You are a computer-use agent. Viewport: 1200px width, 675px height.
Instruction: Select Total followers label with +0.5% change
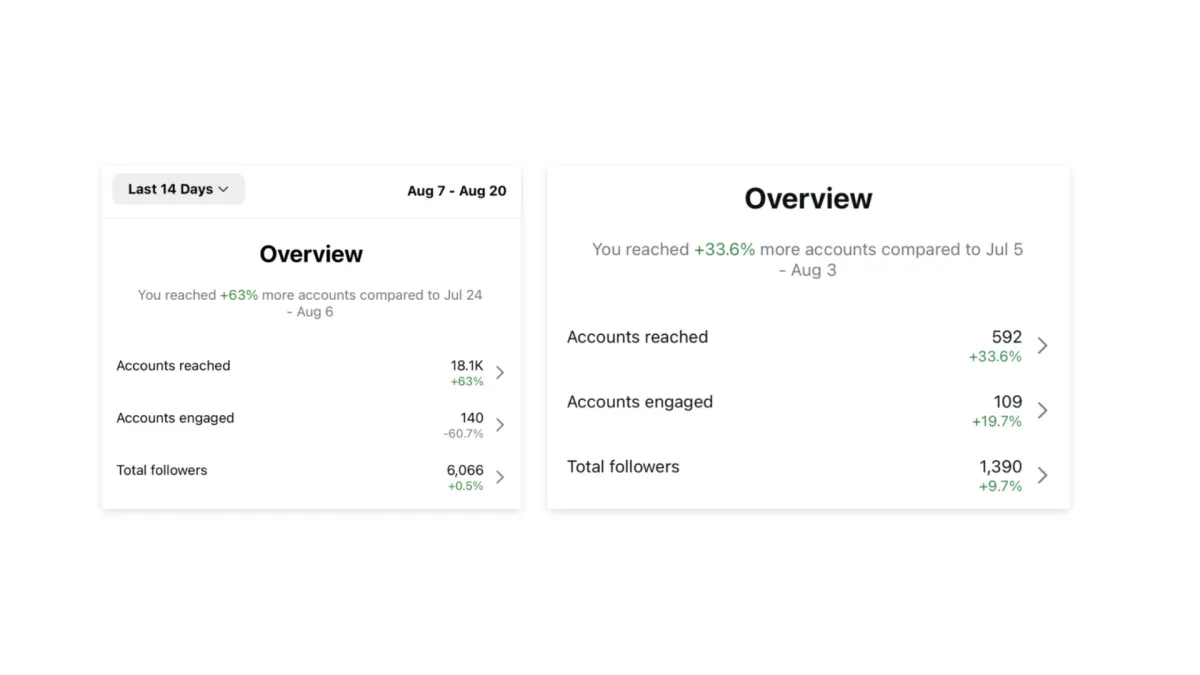point(162,470)
